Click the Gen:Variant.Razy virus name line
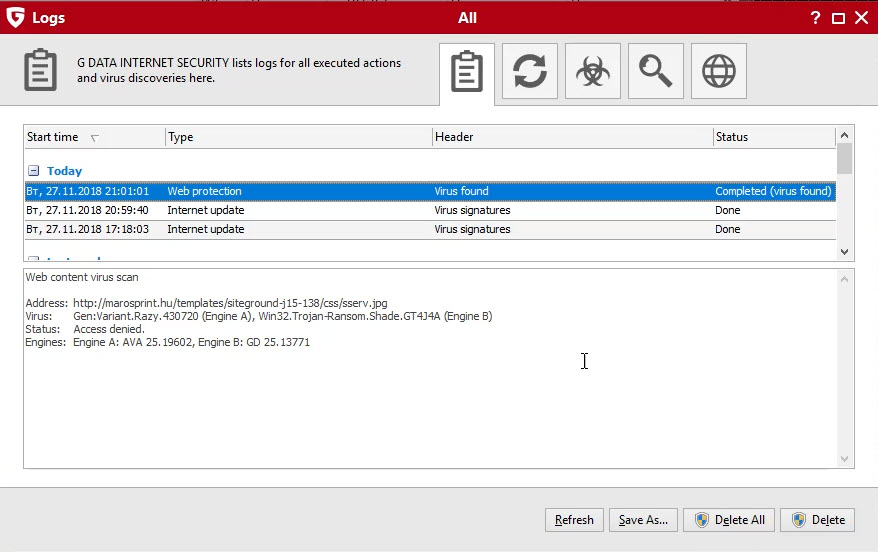The image size is (878, 552). pyautogui.click(x=283, y=316)
